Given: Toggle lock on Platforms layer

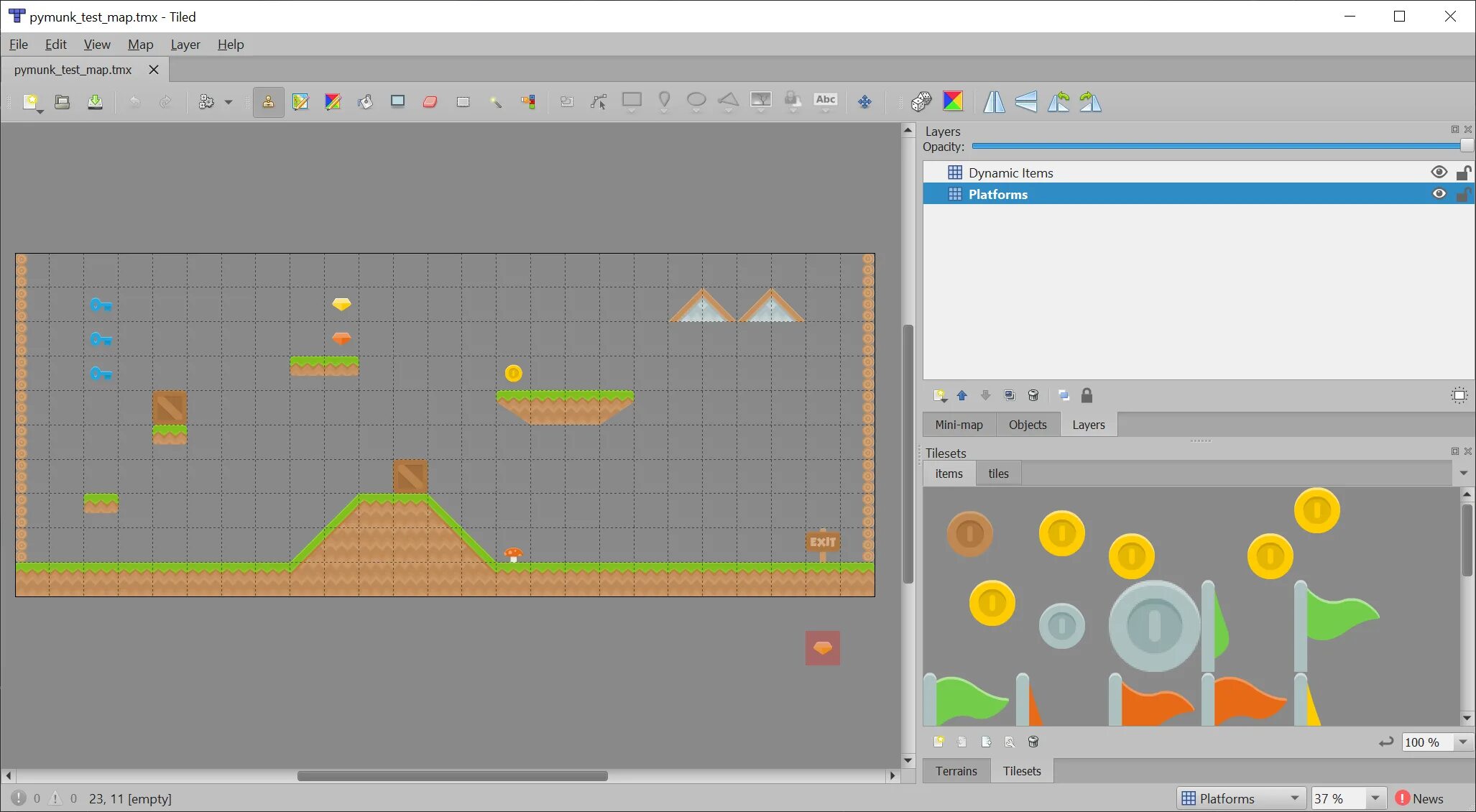Looking at the screenshot, I should 1463,194.
